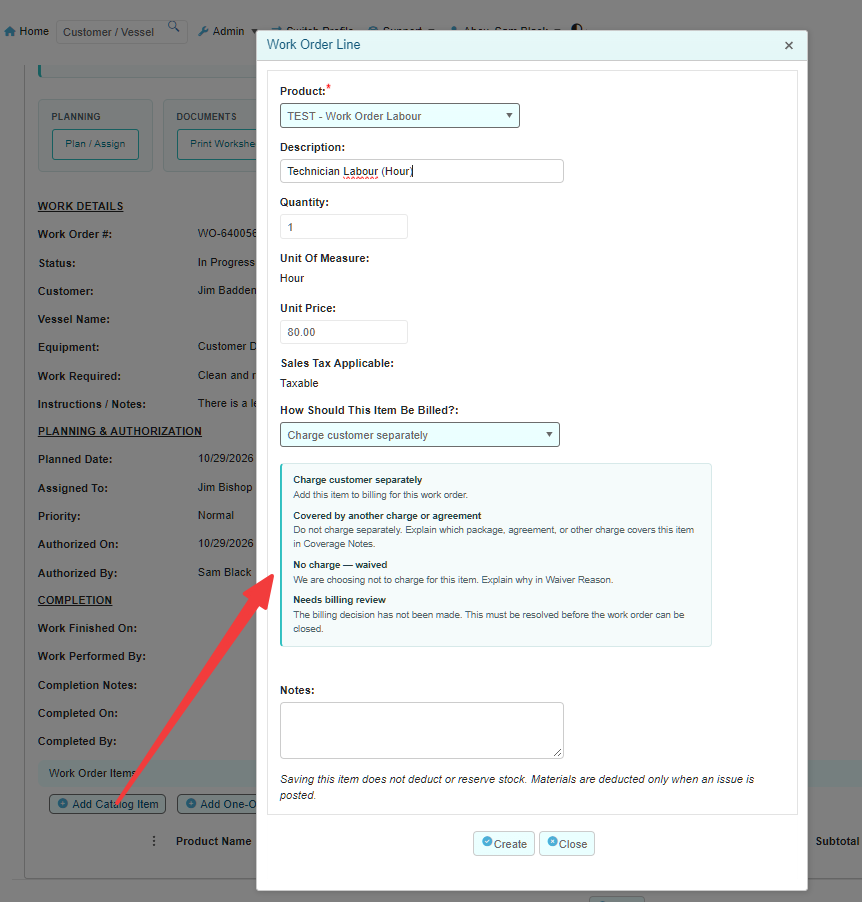Click the Unit Price input field
The image size is (862, 902).
(x=344, y=332)
